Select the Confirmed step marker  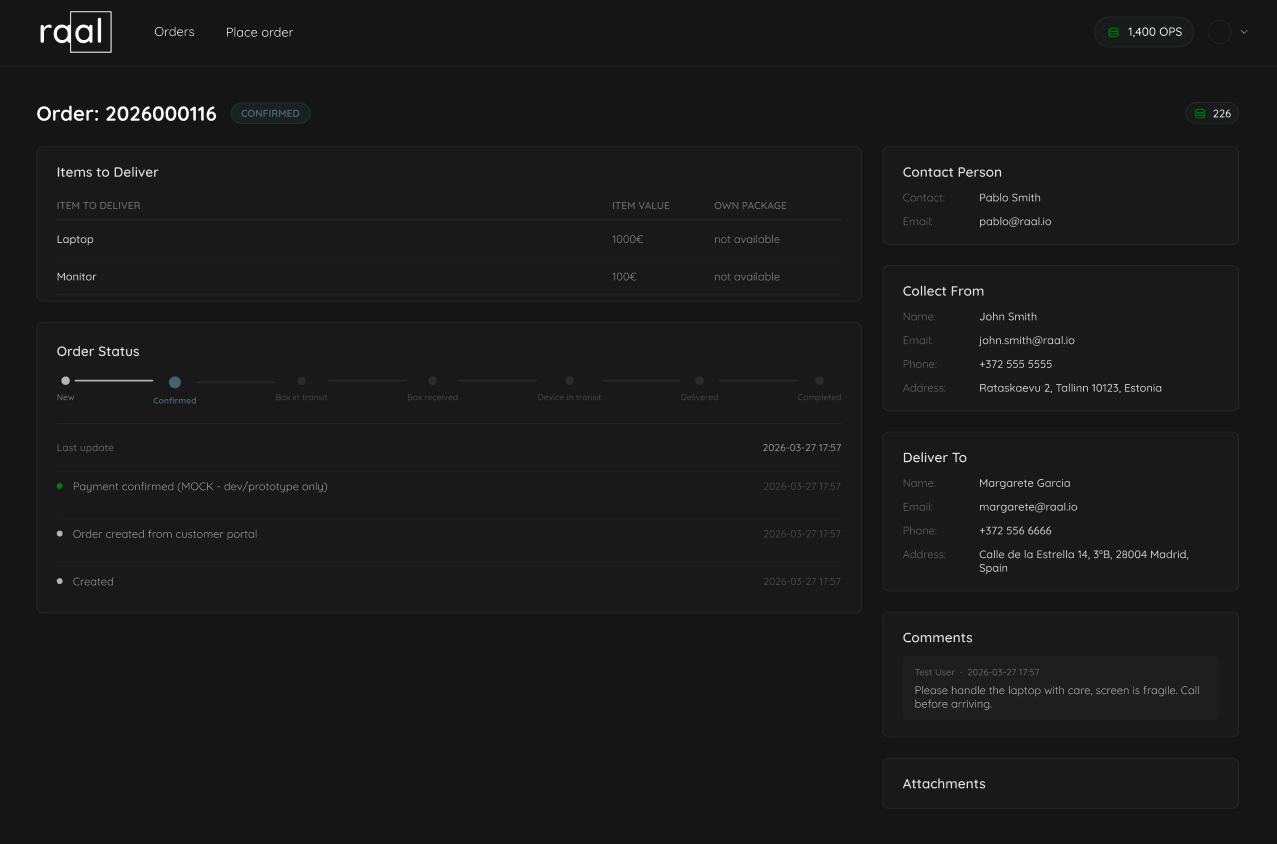click(x=175, y=382)
